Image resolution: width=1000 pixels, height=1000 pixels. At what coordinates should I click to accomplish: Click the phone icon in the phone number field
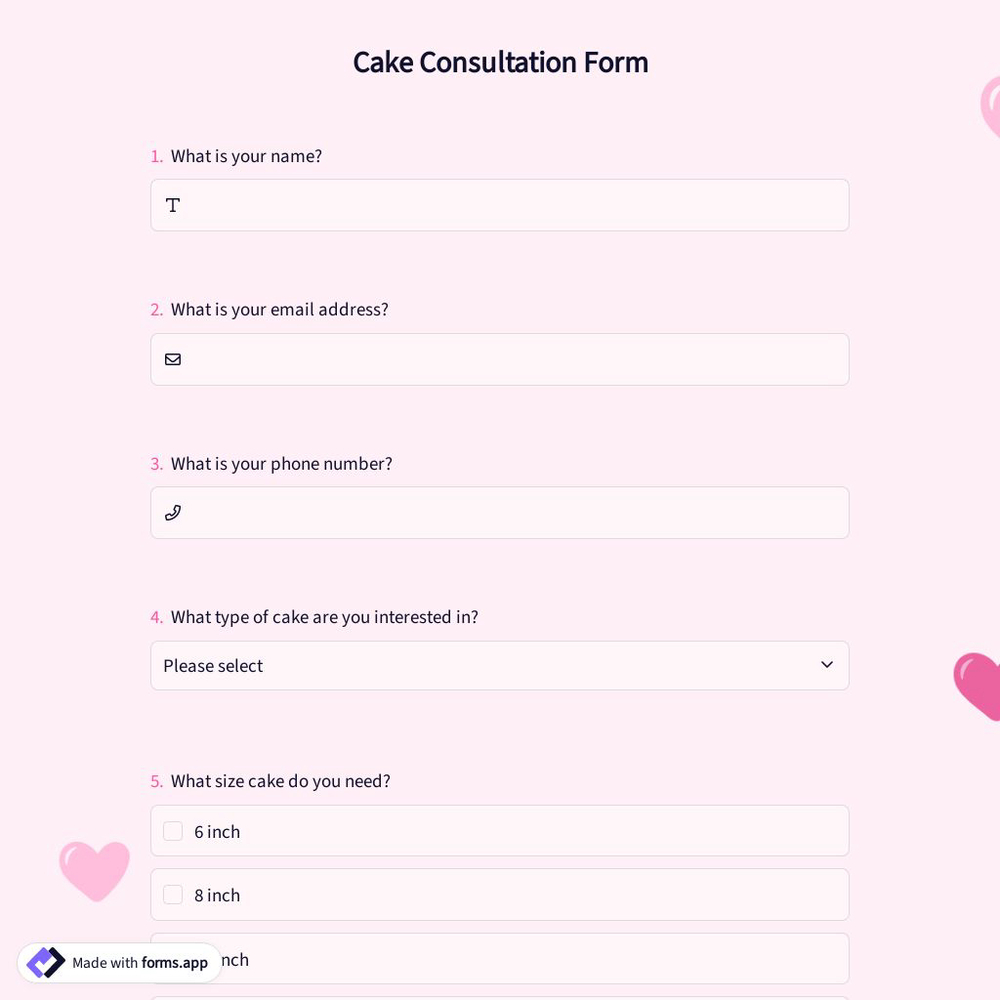click(172, 512)
